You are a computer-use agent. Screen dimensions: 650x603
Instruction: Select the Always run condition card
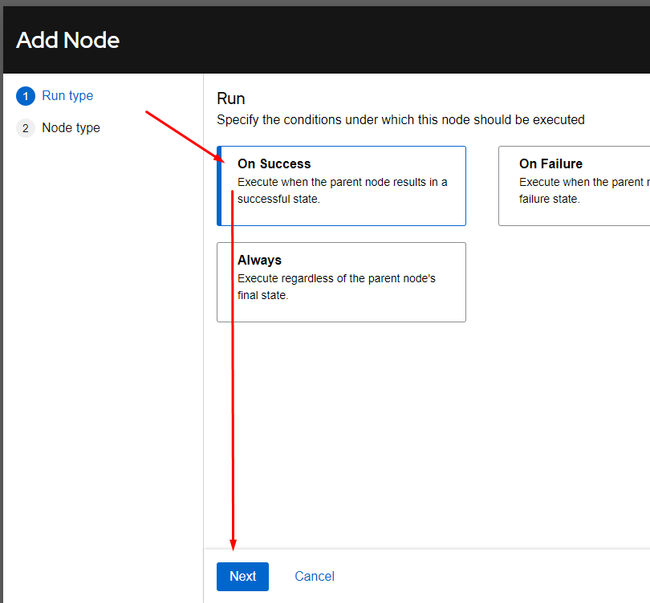341,282
